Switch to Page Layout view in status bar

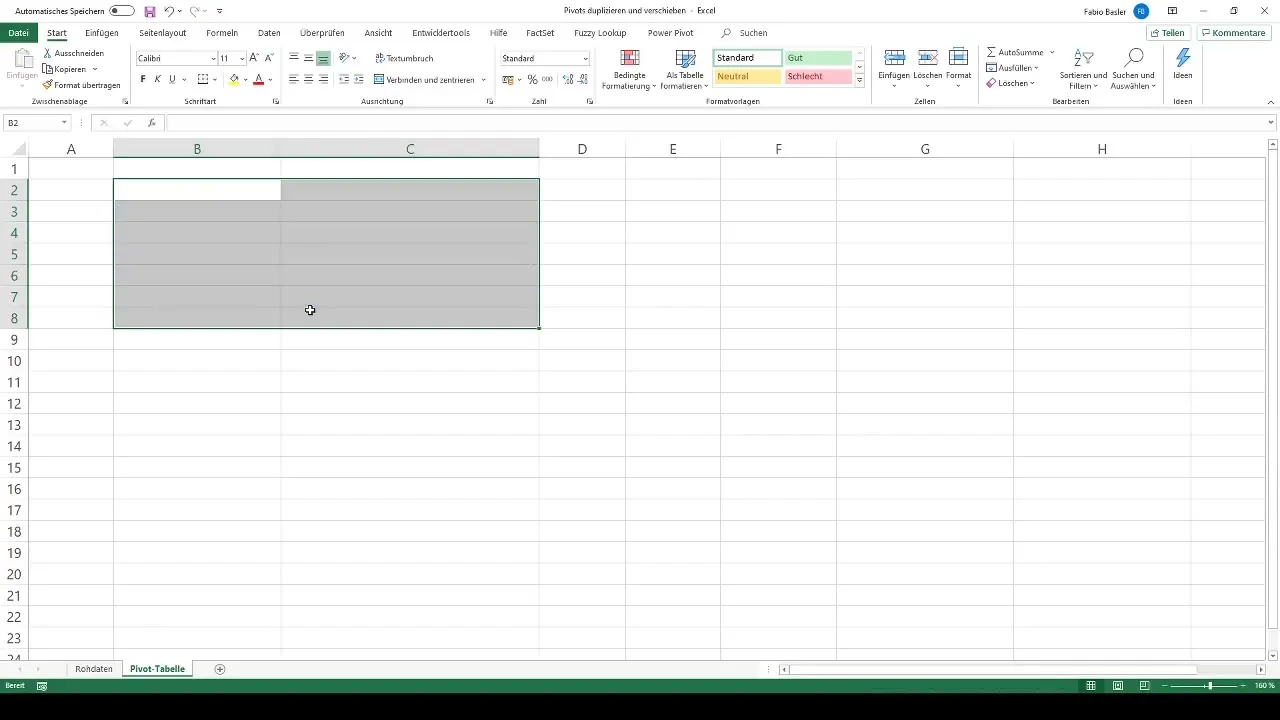click(1118, 685)
